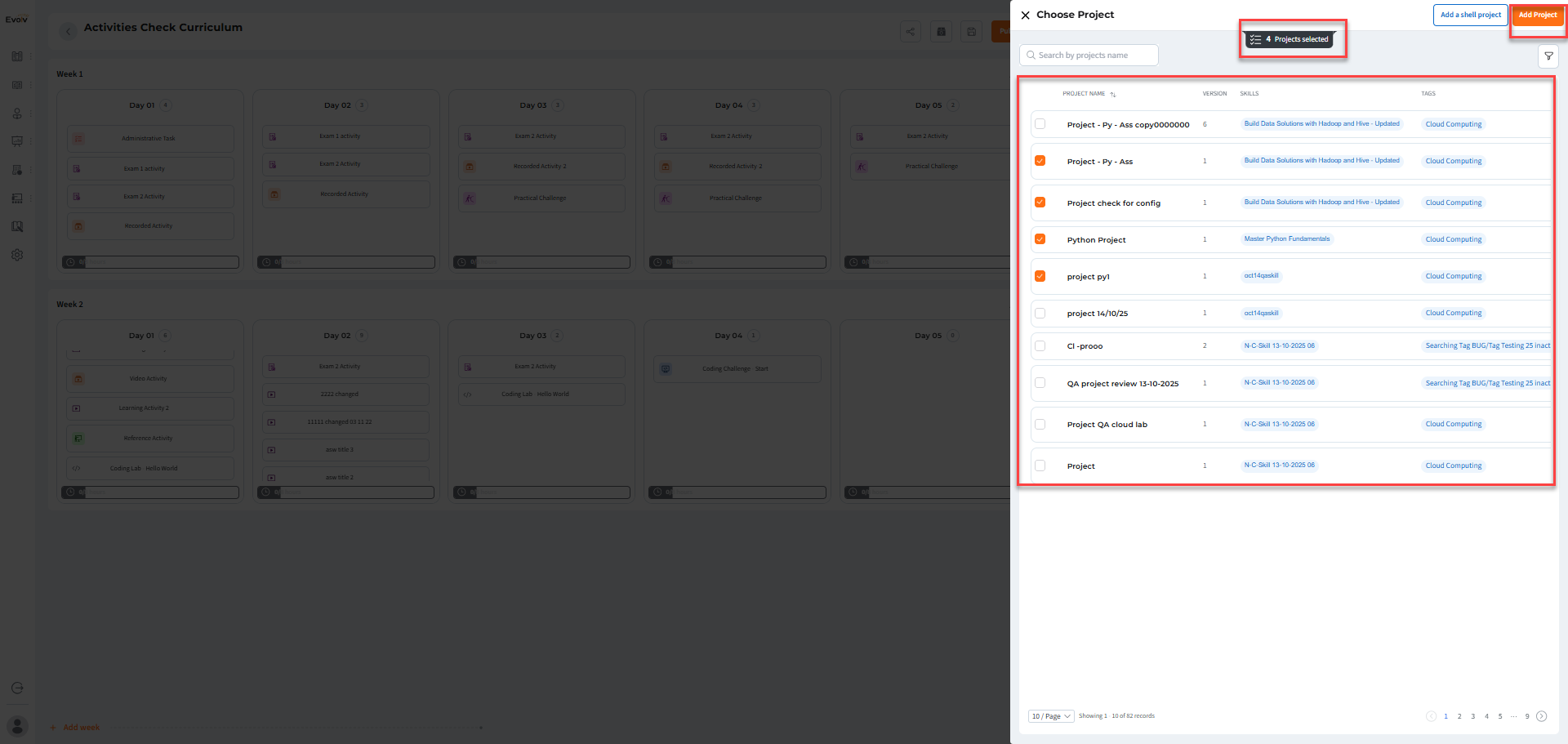Open the Reference Activity card
This screenshot has width=1568, height=744.
[150, 439]
